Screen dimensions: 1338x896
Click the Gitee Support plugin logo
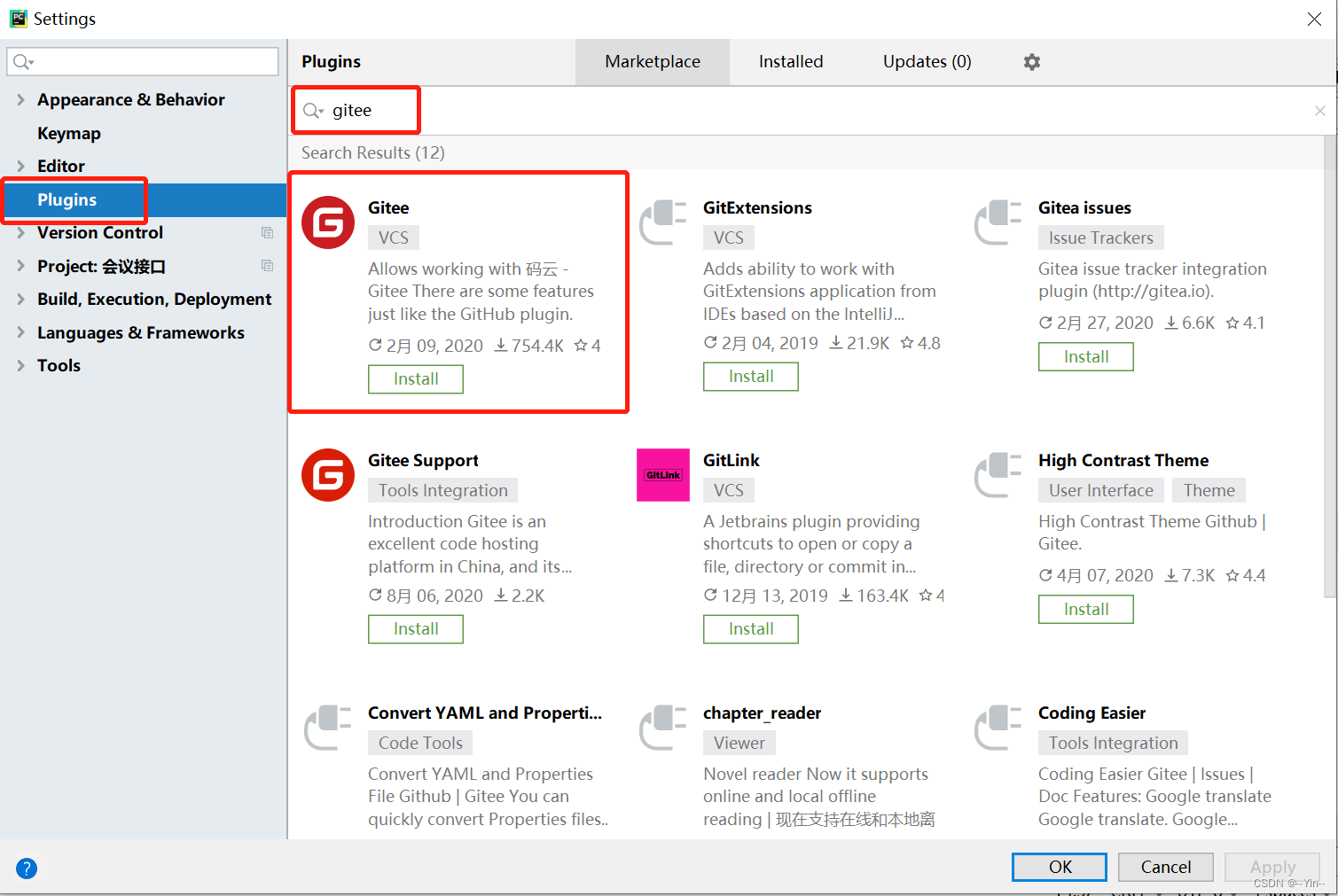328,475
